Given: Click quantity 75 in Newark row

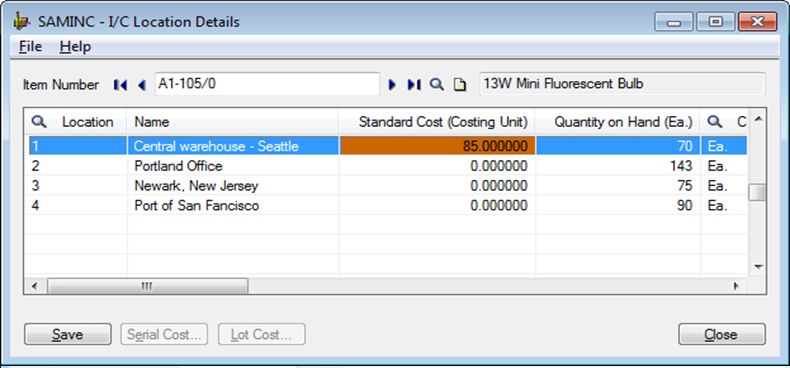Looking at the screenshot, I should [x=617, y=186].
